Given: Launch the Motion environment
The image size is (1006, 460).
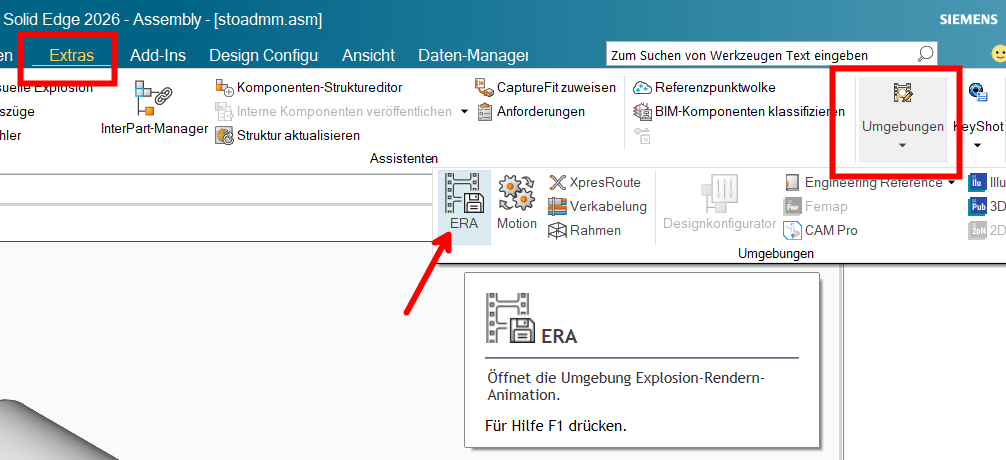Looking at the screenshot, I should pos(516,202).
